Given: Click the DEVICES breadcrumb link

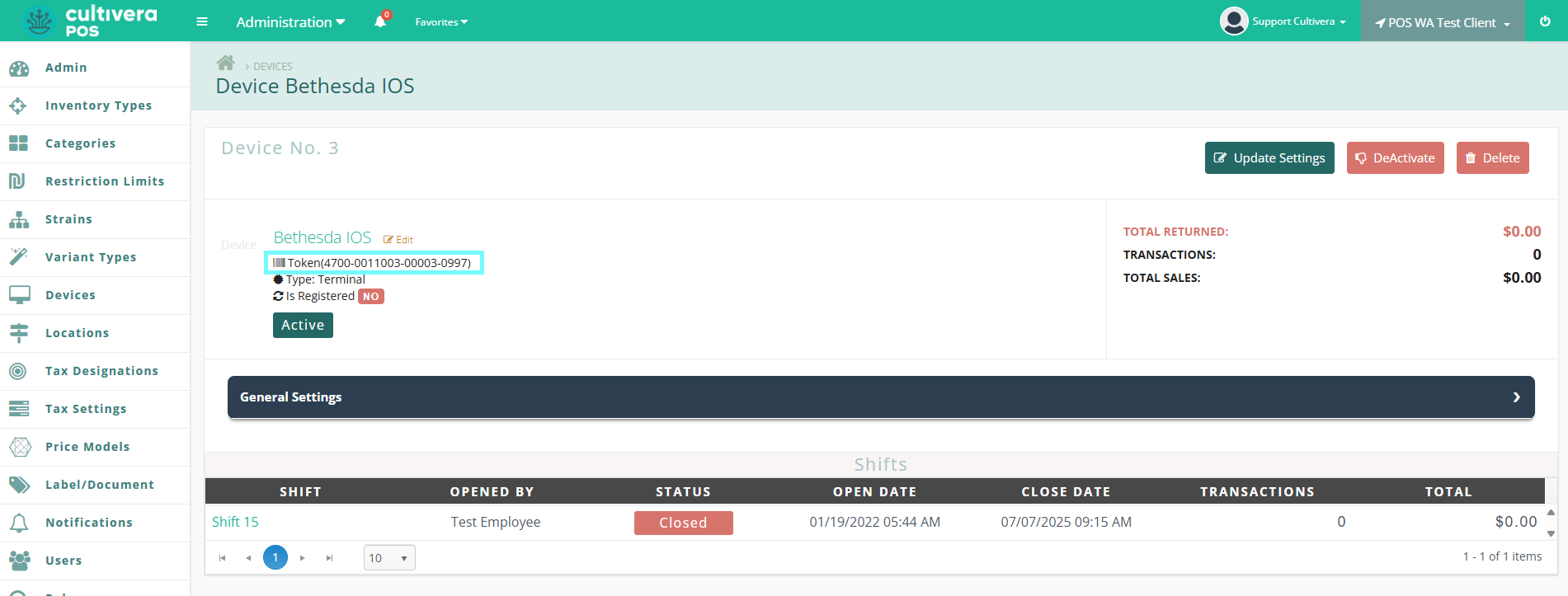Looking at the screenshot, I should 273,66.
